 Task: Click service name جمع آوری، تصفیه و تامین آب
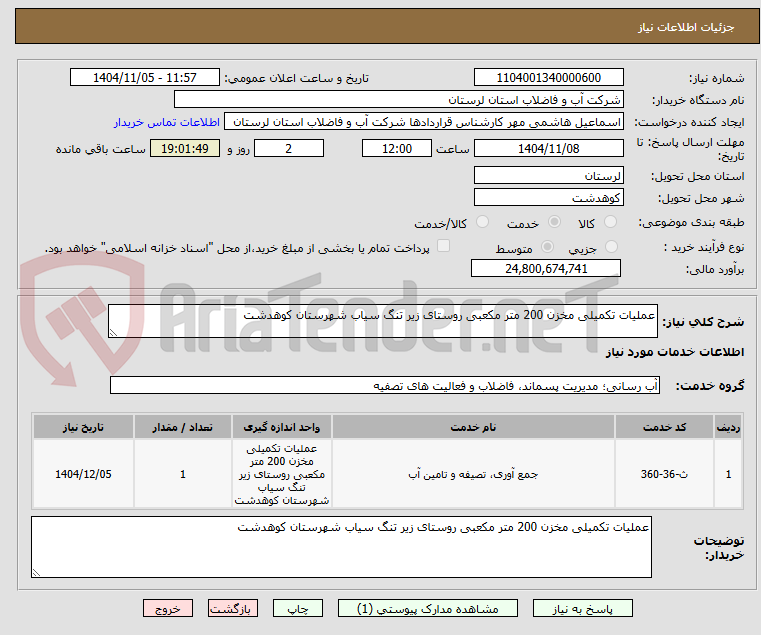[473, 474]
